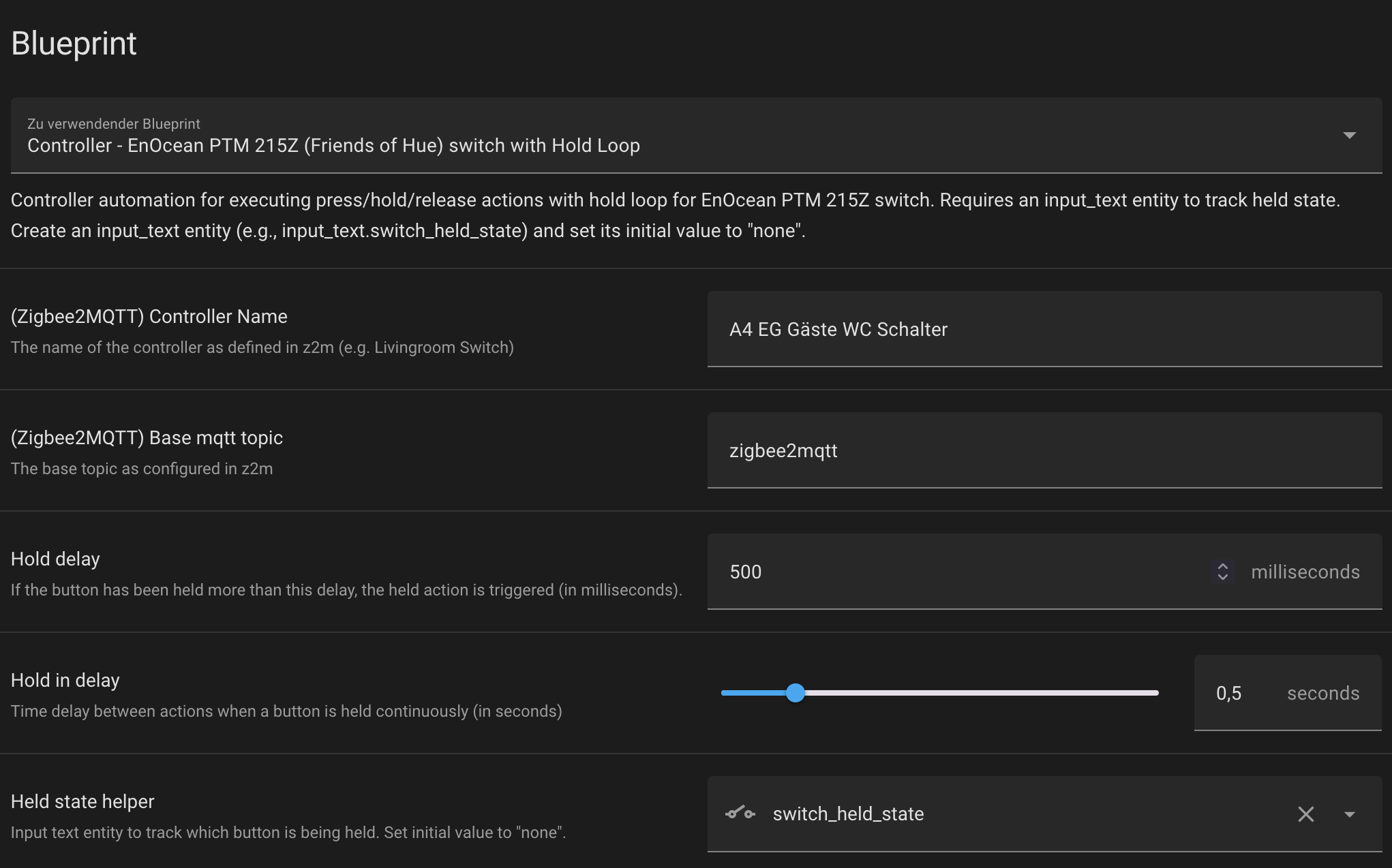Click the selected blueprint name 'Controller - EnOcean PTM 215Z'
Screen dimensions: 1392x868
(x=333, y=146)
